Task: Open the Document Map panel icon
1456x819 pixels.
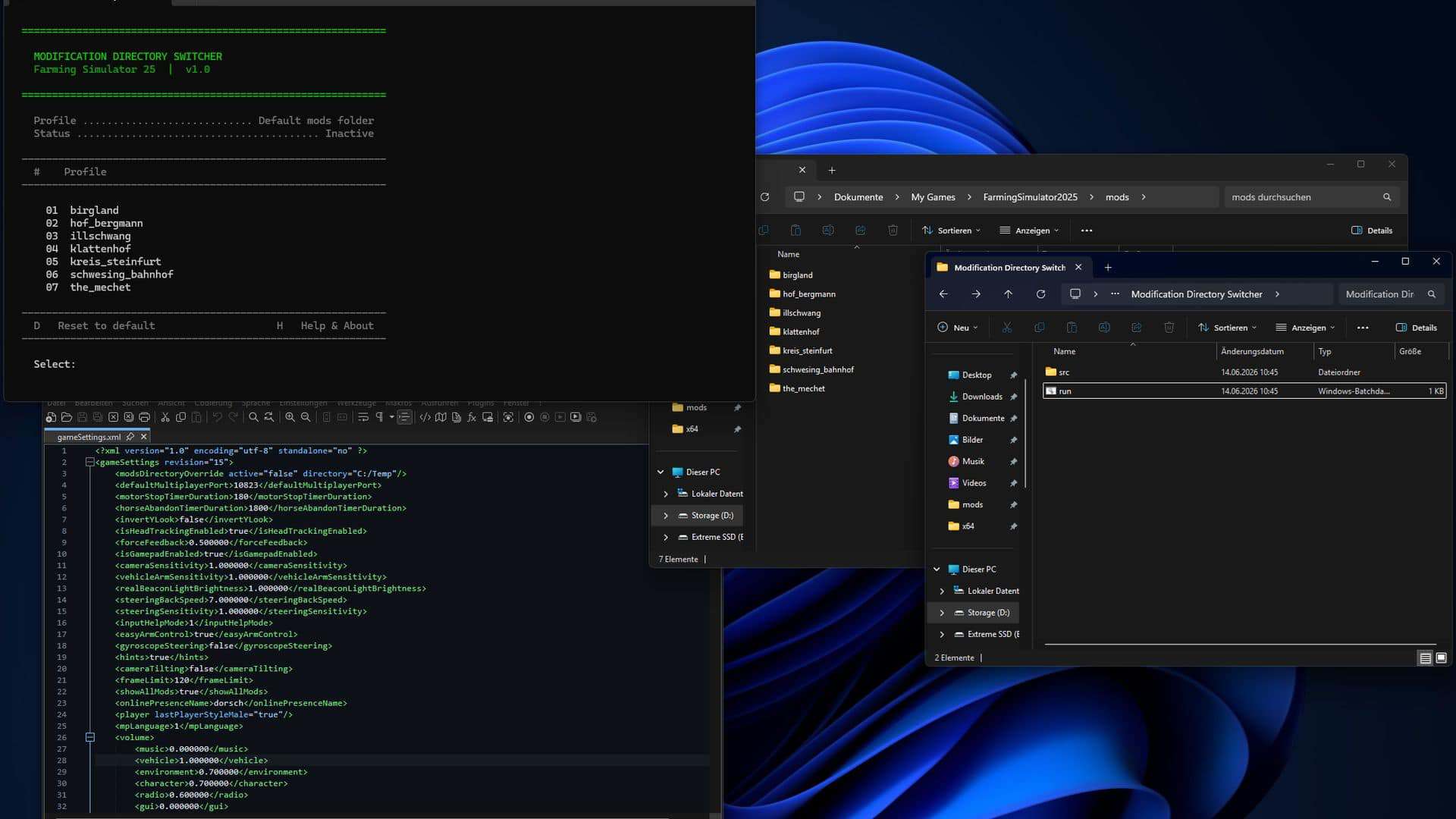Action: [441, 417]
